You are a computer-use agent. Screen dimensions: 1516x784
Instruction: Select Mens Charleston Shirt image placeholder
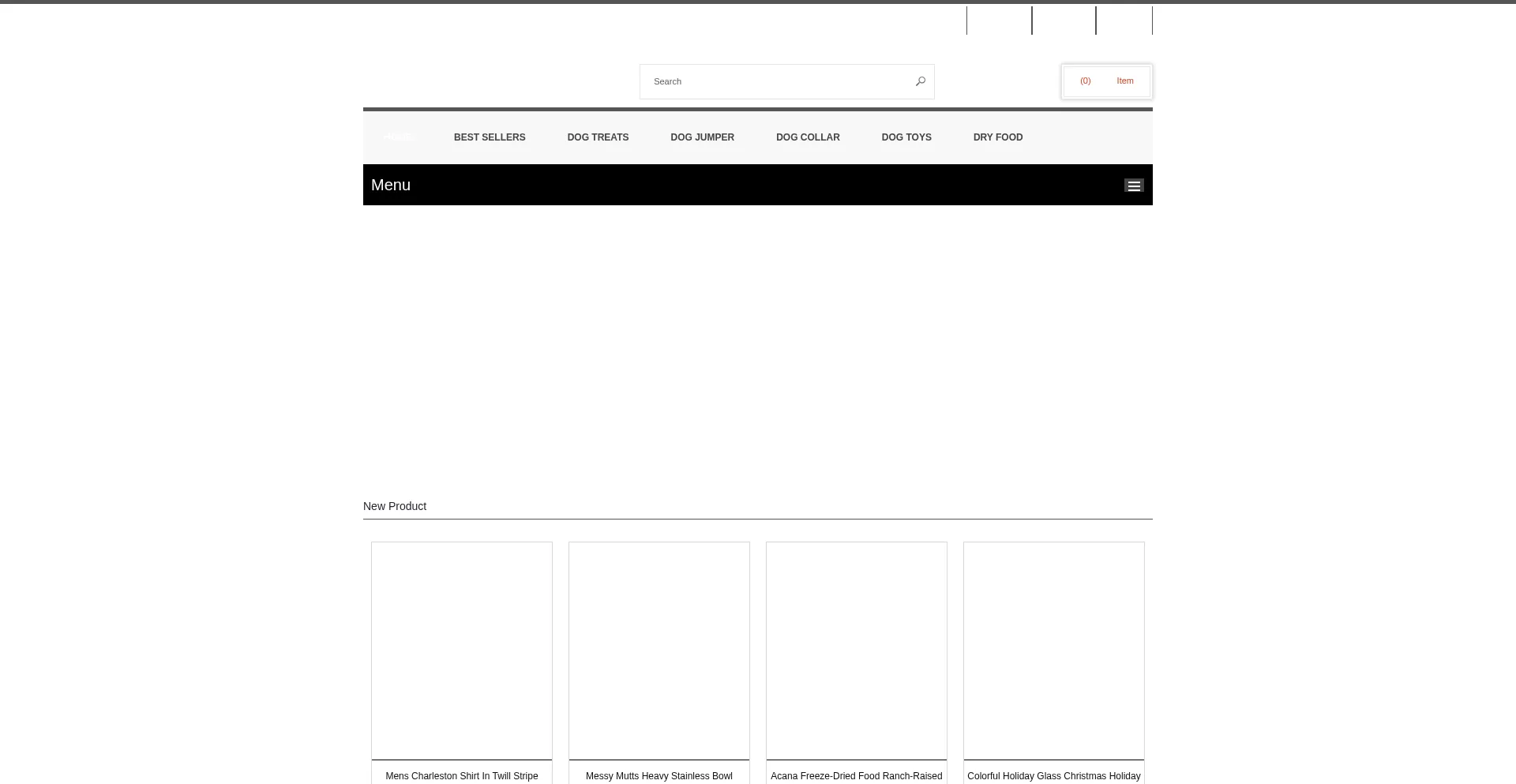[462, 651]
